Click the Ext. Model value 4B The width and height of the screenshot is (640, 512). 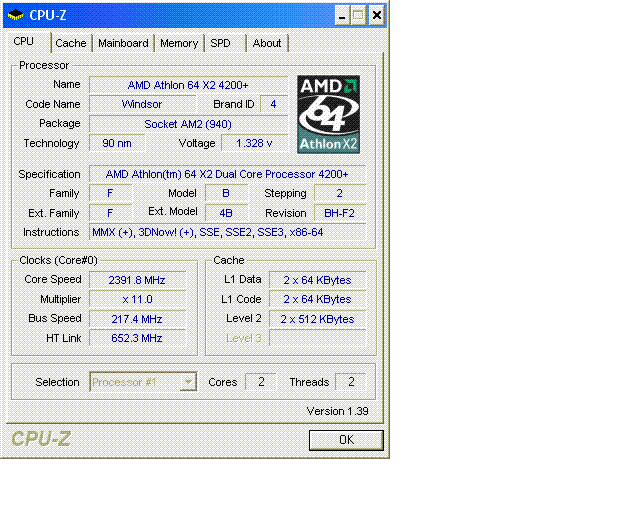[226, 214]
